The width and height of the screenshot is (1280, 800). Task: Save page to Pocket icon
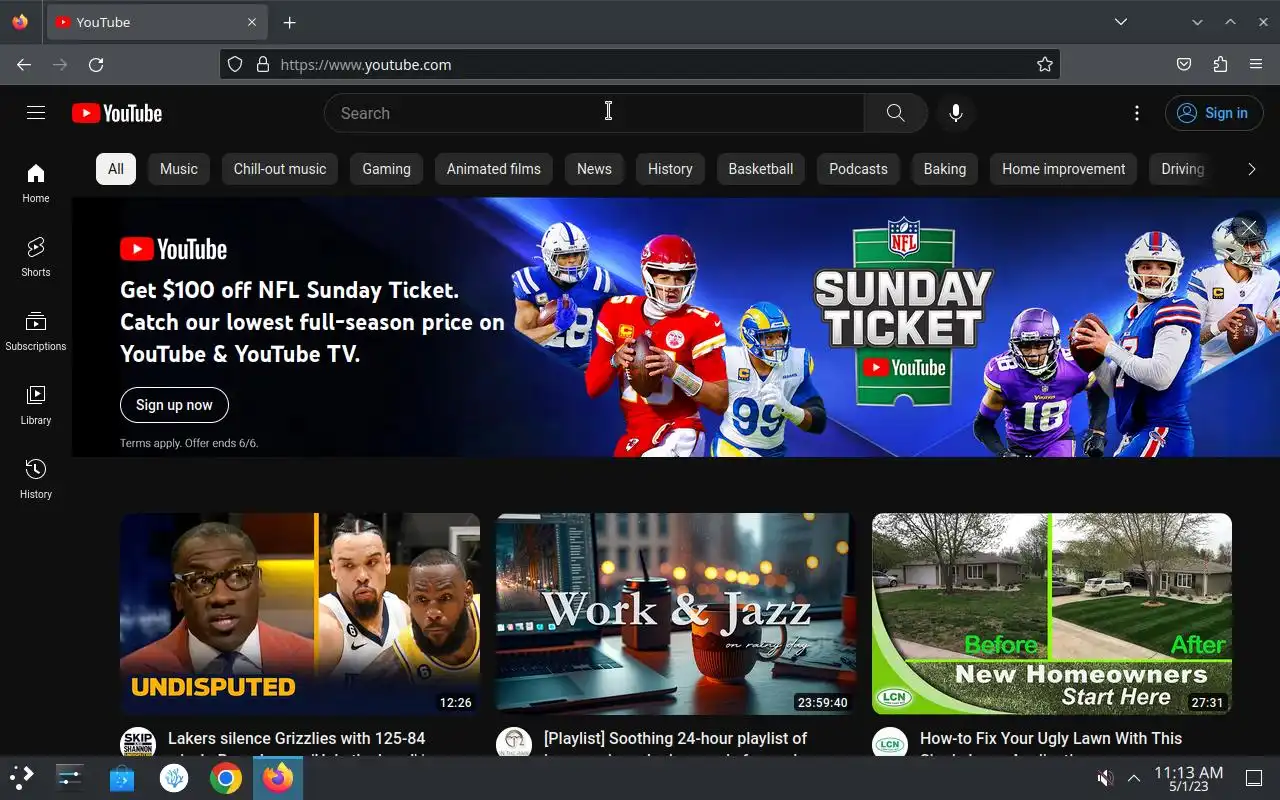[1184, 64]
